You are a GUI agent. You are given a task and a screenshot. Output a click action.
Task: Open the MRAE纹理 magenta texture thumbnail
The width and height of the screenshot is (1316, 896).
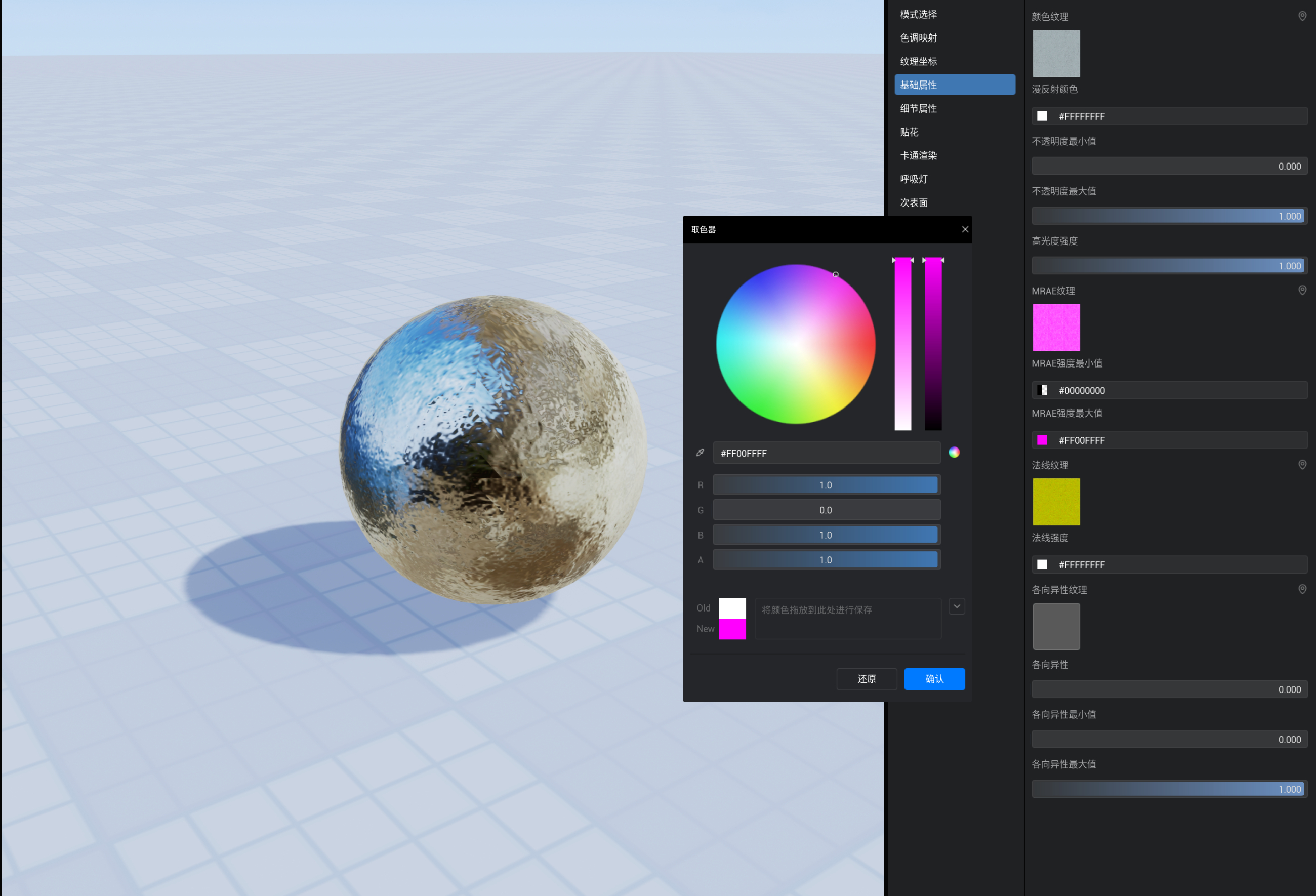[1056, 328]
